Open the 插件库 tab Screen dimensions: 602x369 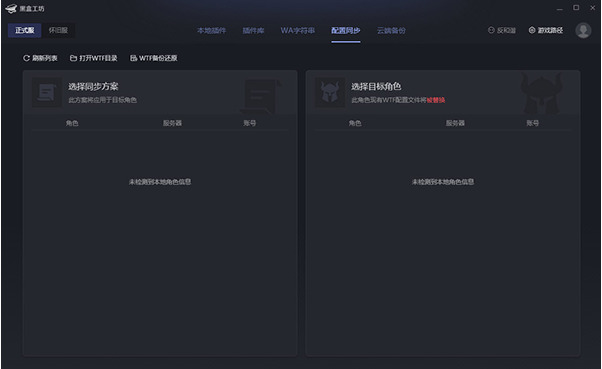click(x=253, y=31)
